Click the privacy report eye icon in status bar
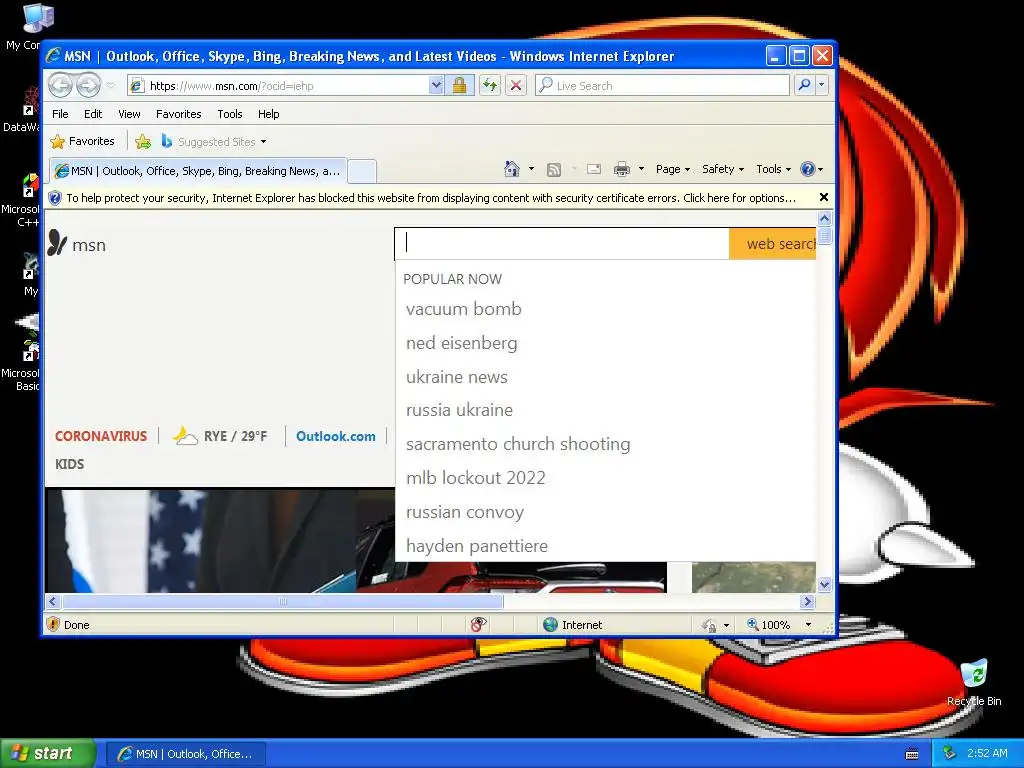This screenshot has width=1024, height=768. coord(478,625)
